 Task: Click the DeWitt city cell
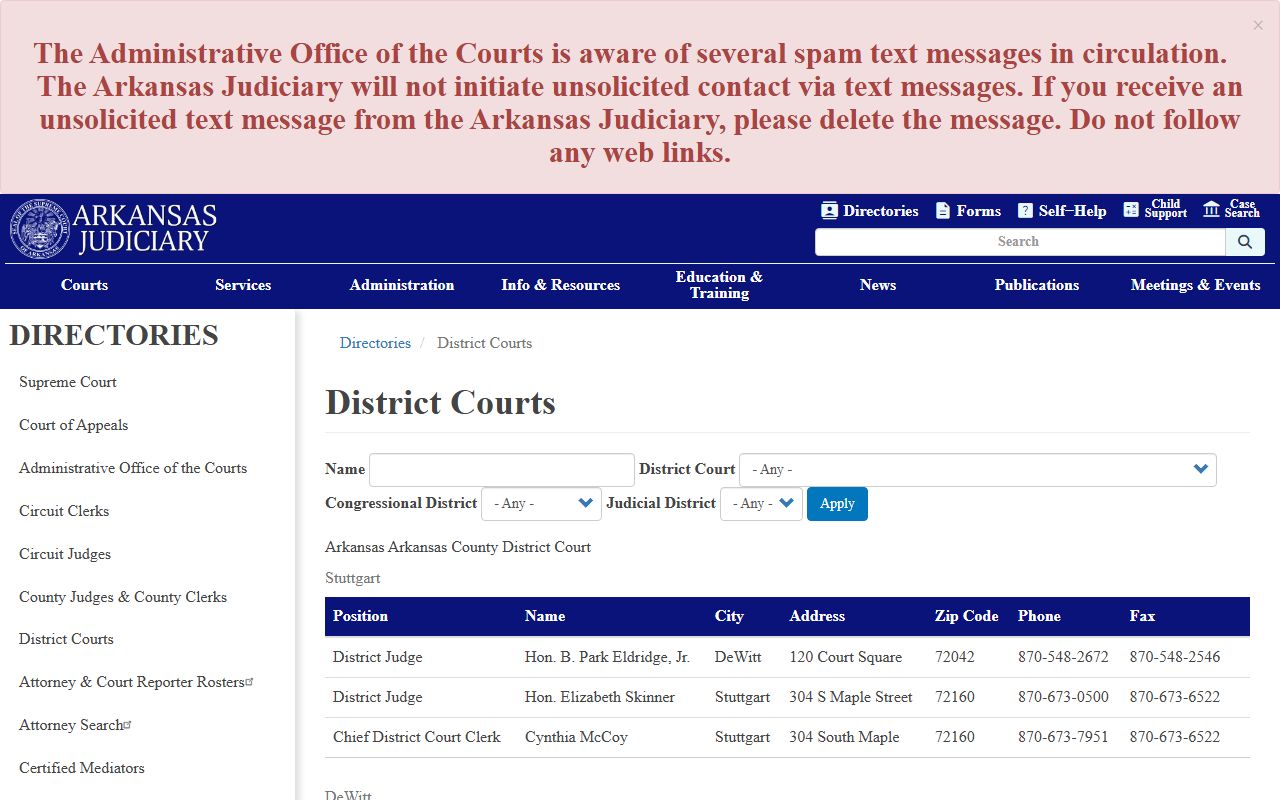738,657
